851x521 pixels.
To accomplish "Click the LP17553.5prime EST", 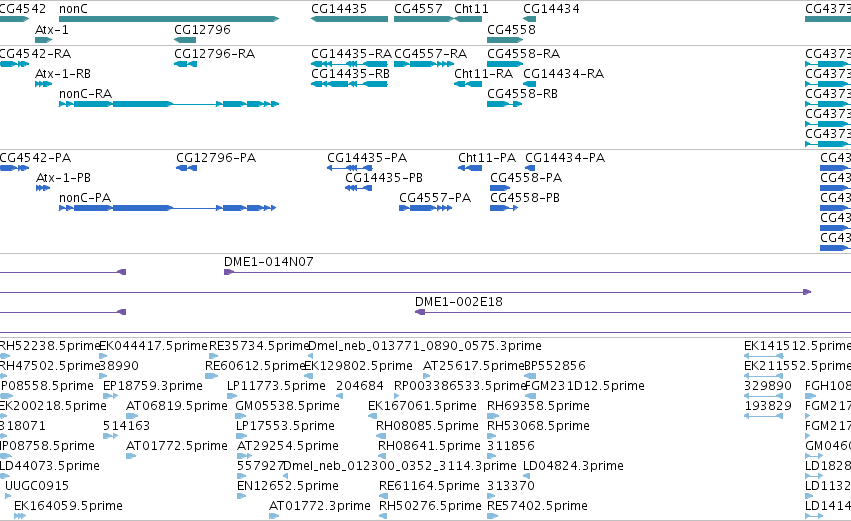I will [x=242, y=436].
